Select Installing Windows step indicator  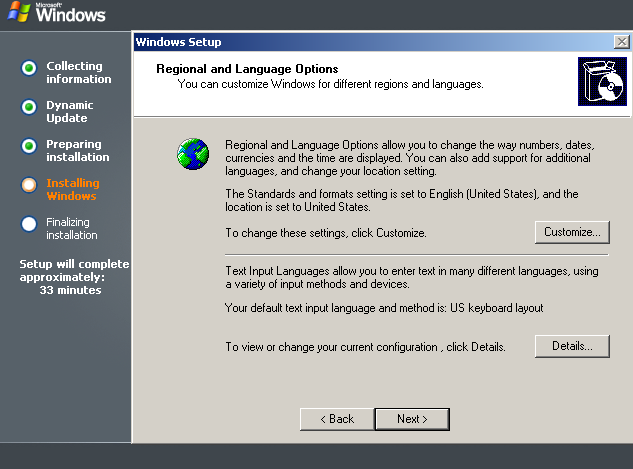(x=29, y=185)
